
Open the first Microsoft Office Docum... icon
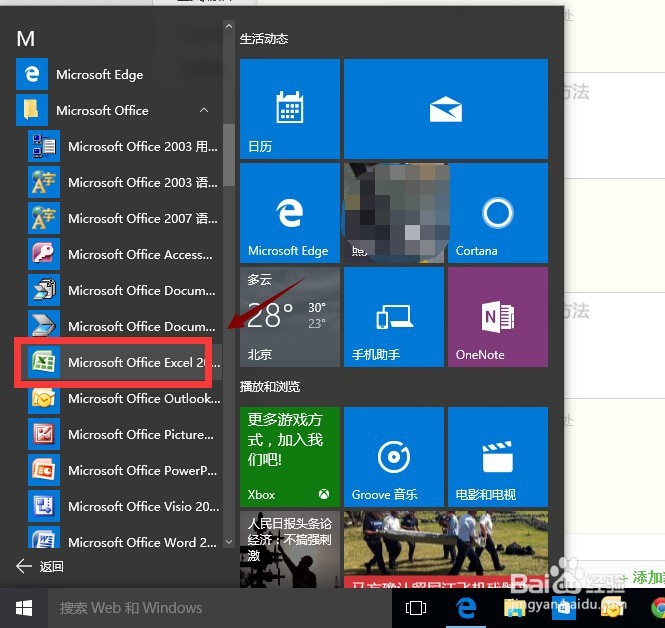pyautogui.click(x=44, y=290)
